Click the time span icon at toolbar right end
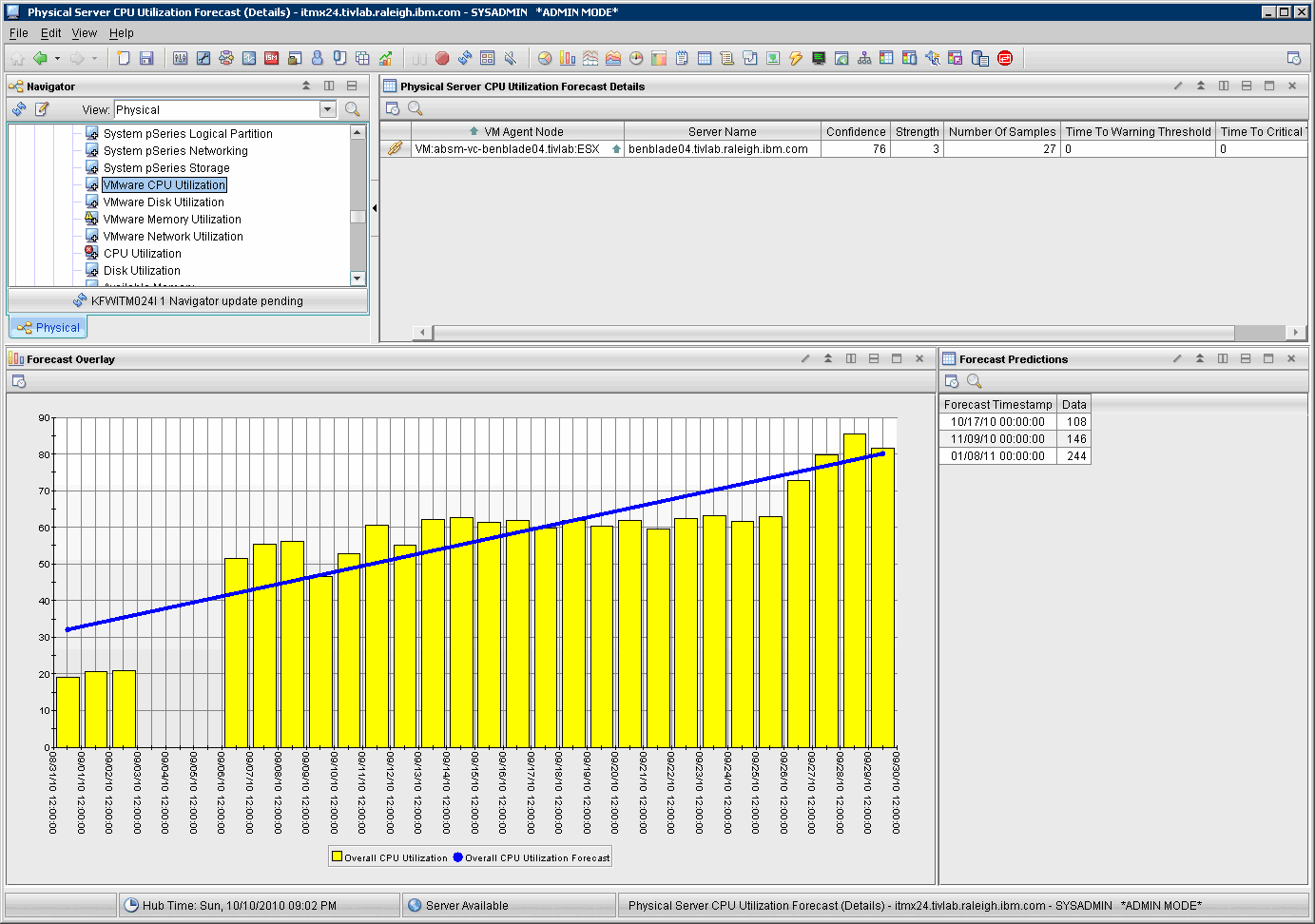This screenshot has width=1315, height=924. pyautogui.click(x=1293, y=58)
